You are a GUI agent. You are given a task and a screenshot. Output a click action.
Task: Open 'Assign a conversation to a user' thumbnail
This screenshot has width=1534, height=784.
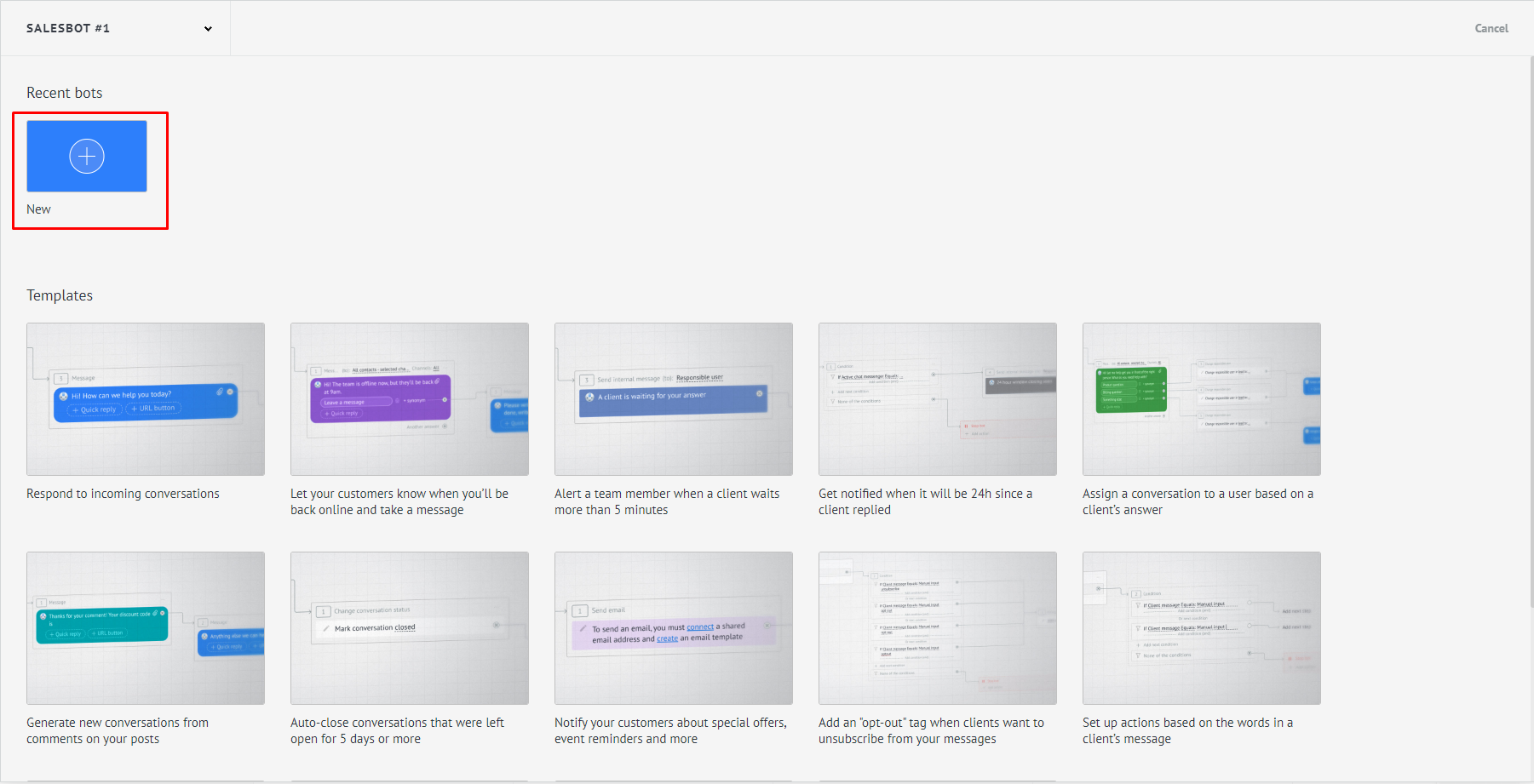(1202, 399)
